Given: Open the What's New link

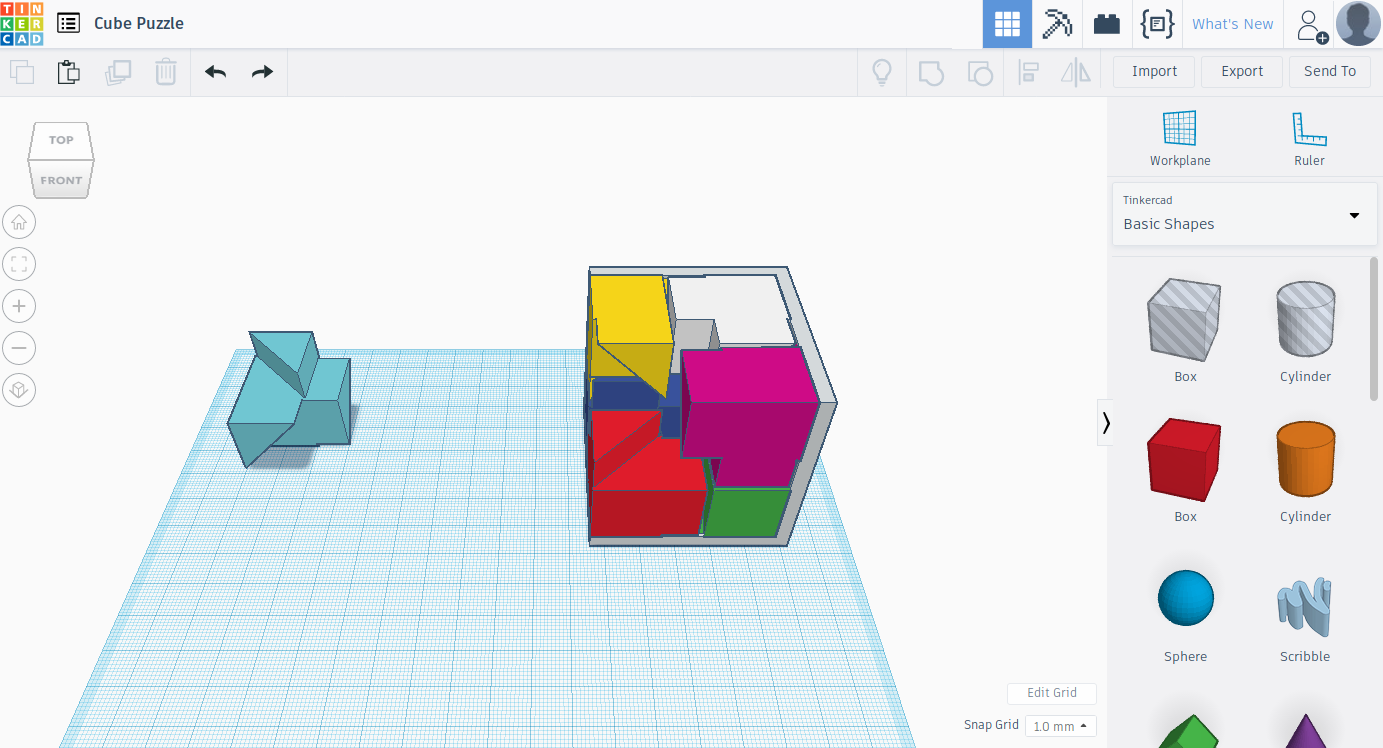Looking at the screenshot, I should tap(1233, 24).
